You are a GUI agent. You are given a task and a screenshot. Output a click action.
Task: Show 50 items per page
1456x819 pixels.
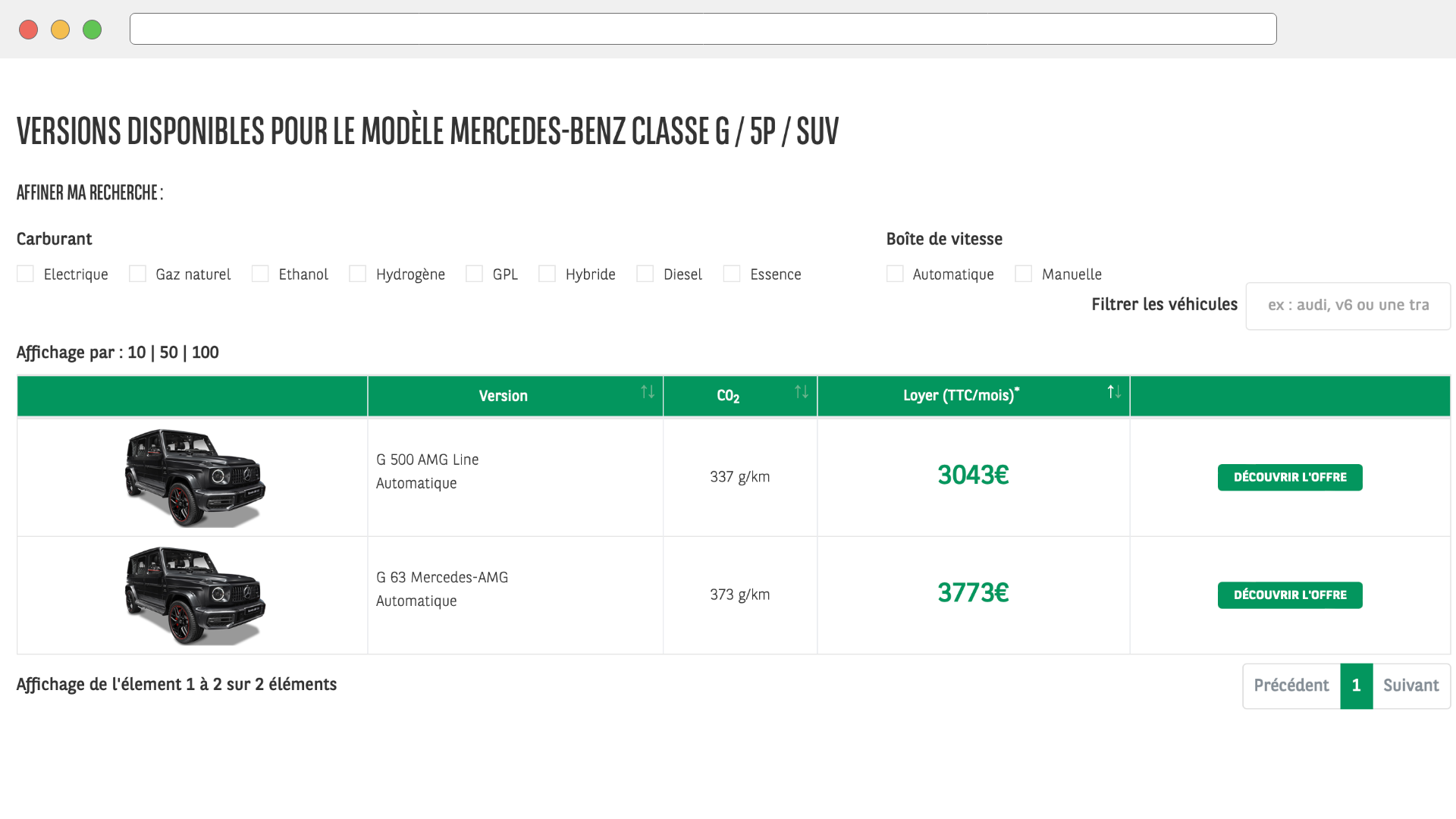point(168,353)
